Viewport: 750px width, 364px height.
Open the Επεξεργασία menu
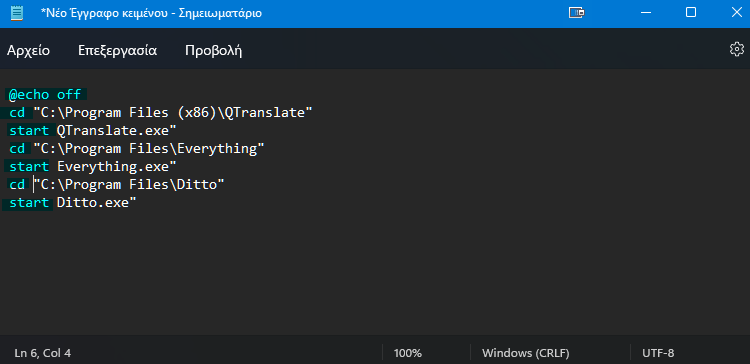[x=117, y=50]
